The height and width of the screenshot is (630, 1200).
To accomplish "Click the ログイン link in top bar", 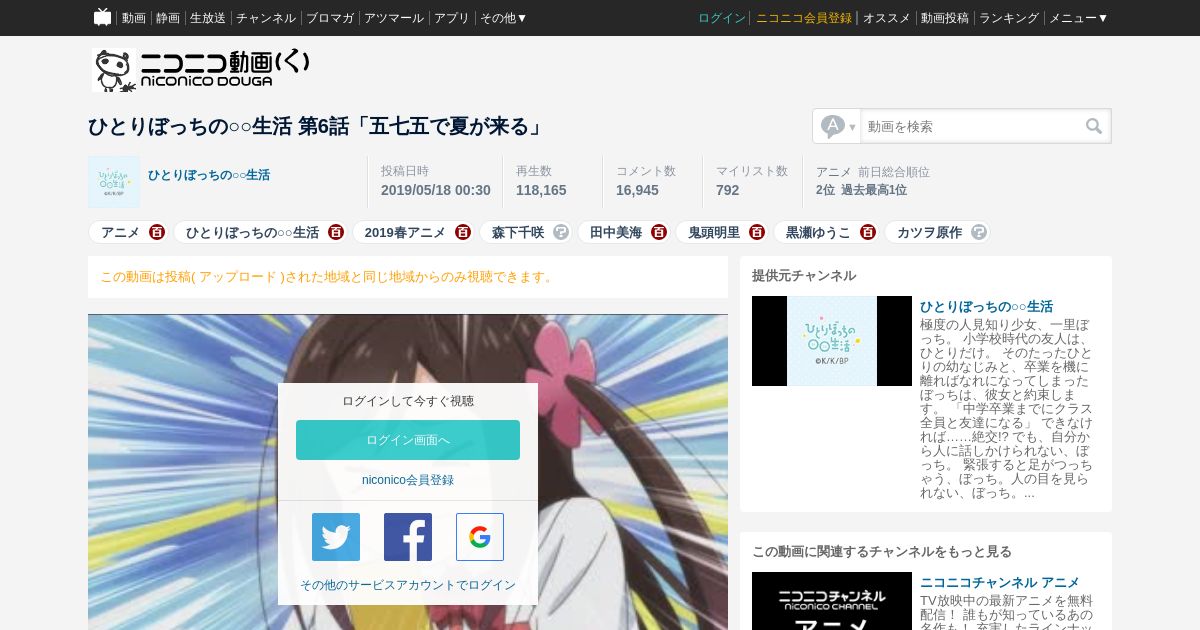I will pyautogui.click(x=722, y=18).
